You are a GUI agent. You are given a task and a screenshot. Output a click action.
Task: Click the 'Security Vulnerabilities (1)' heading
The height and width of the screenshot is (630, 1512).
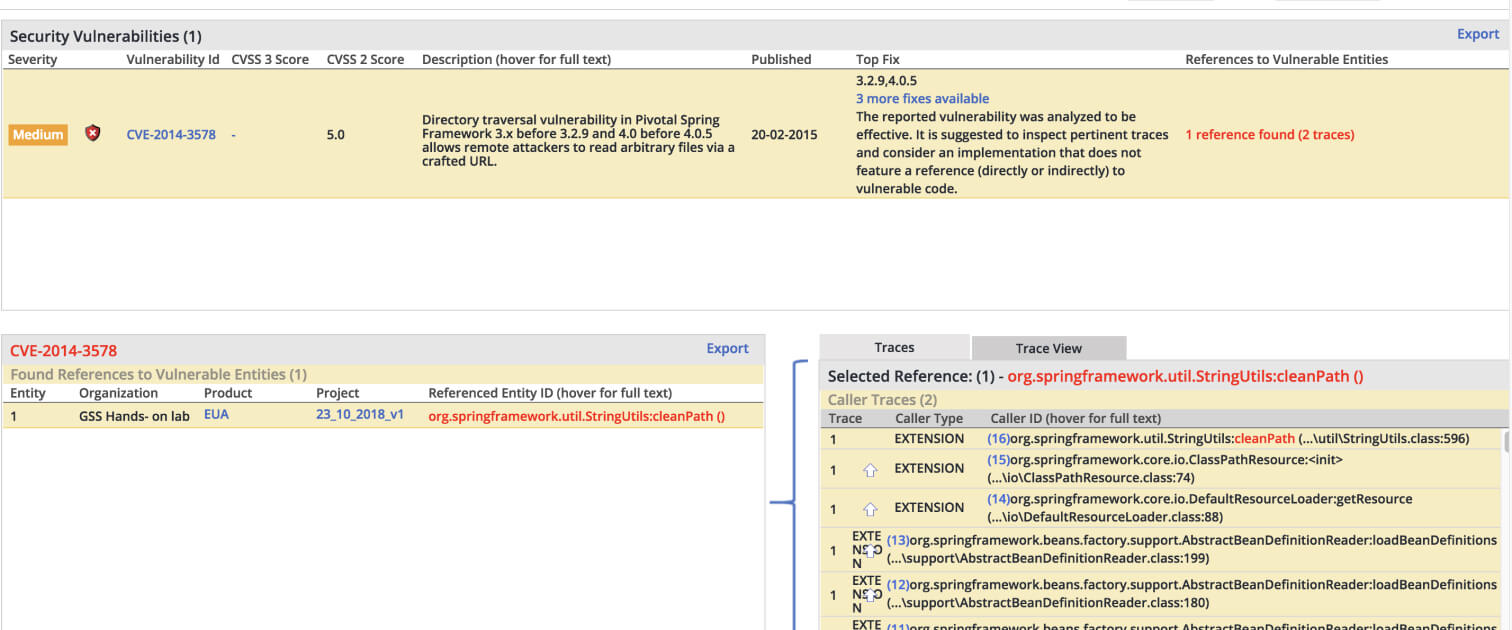106,36
